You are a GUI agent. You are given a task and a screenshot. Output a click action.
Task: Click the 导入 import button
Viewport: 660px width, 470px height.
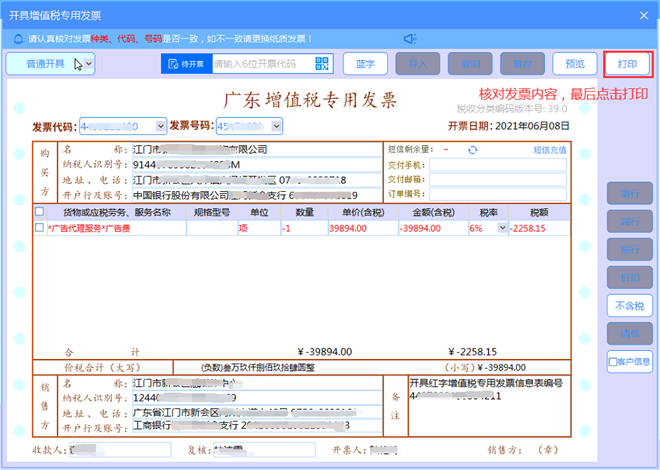coord(418,64)
